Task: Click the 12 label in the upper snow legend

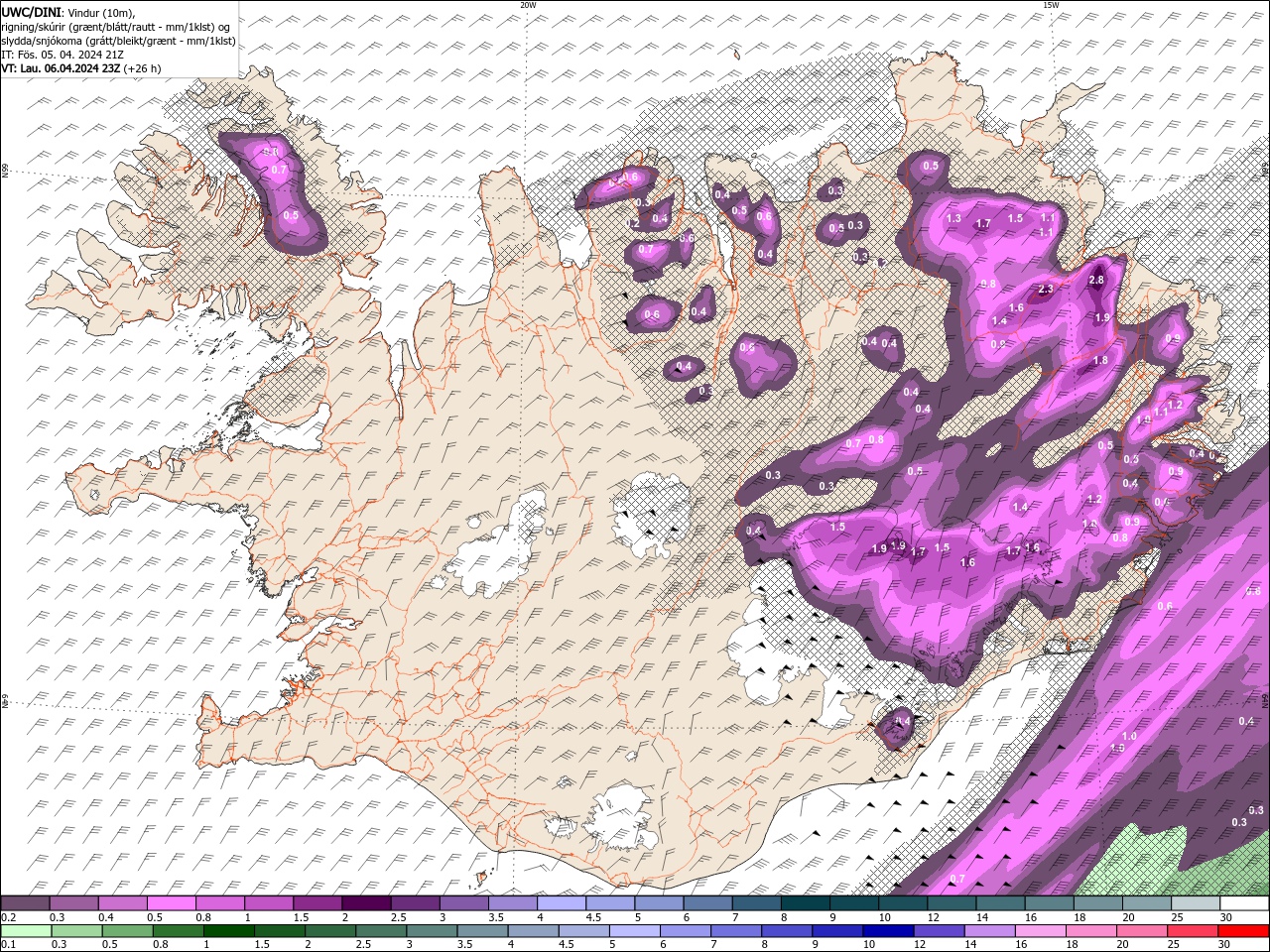Action: click(934, 917)
